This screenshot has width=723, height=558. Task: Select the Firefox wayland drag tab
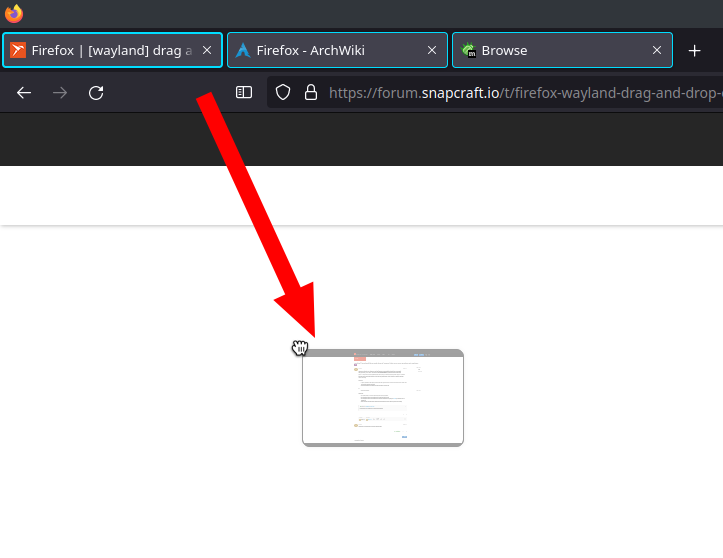(x=110, y=51)
